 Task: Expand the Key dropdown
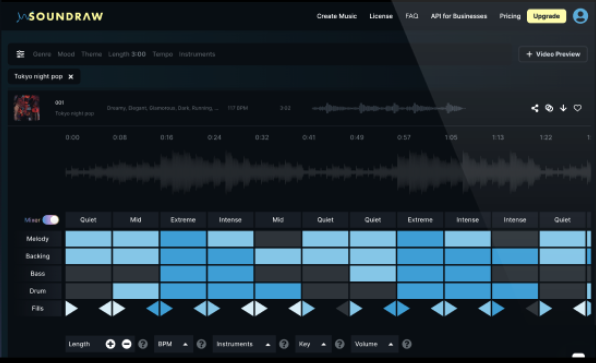point(313,344)
